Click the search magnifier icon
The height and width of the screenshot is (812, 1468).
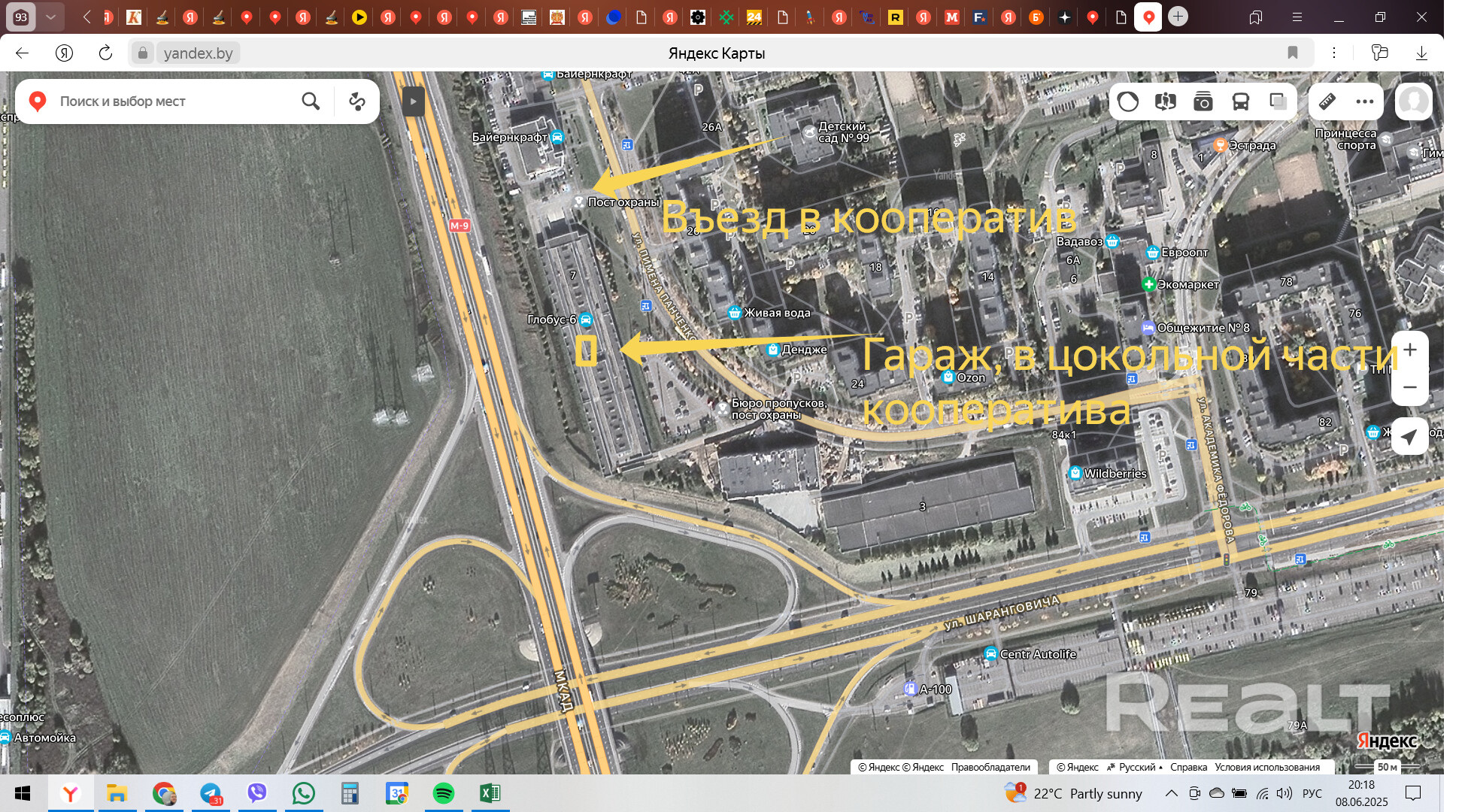pos(311,101)
